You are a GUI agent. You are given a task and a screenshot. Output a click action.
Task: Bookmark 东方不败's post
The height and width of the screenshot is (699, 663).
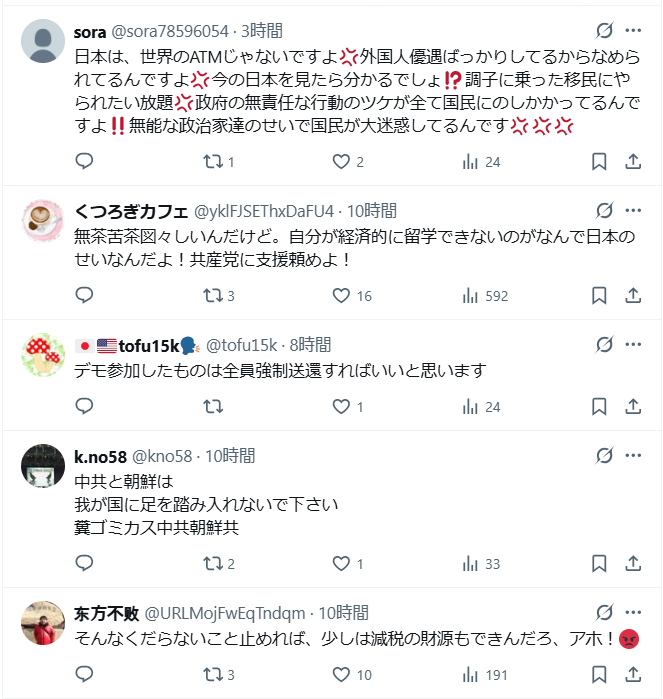coord(599,674)
